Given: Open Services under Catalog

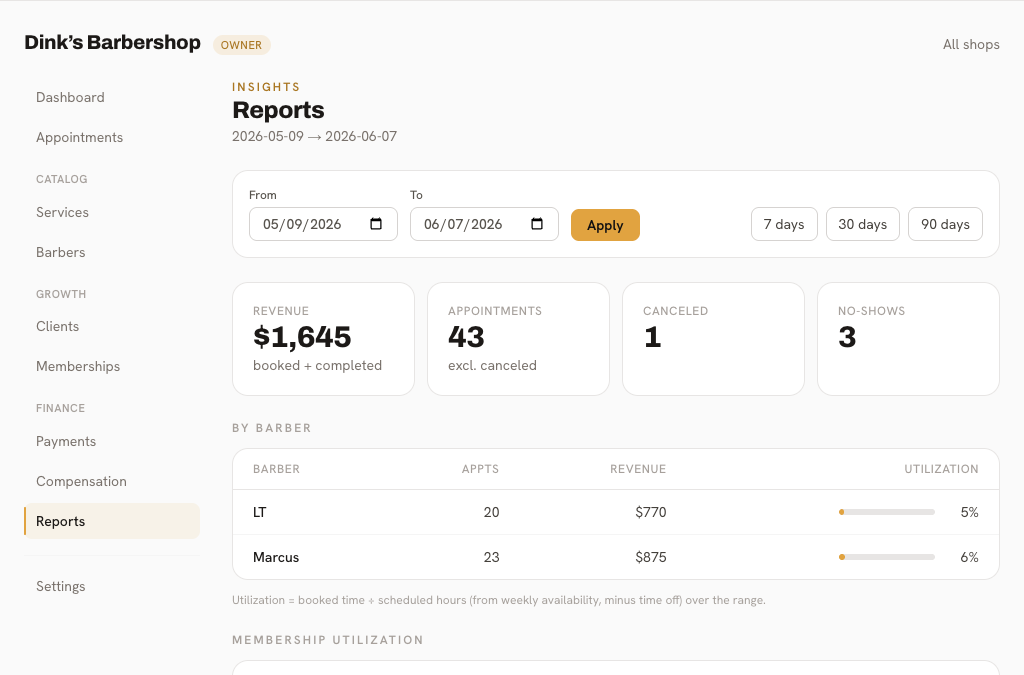Looking at the screenshot, I should point(62,212).
